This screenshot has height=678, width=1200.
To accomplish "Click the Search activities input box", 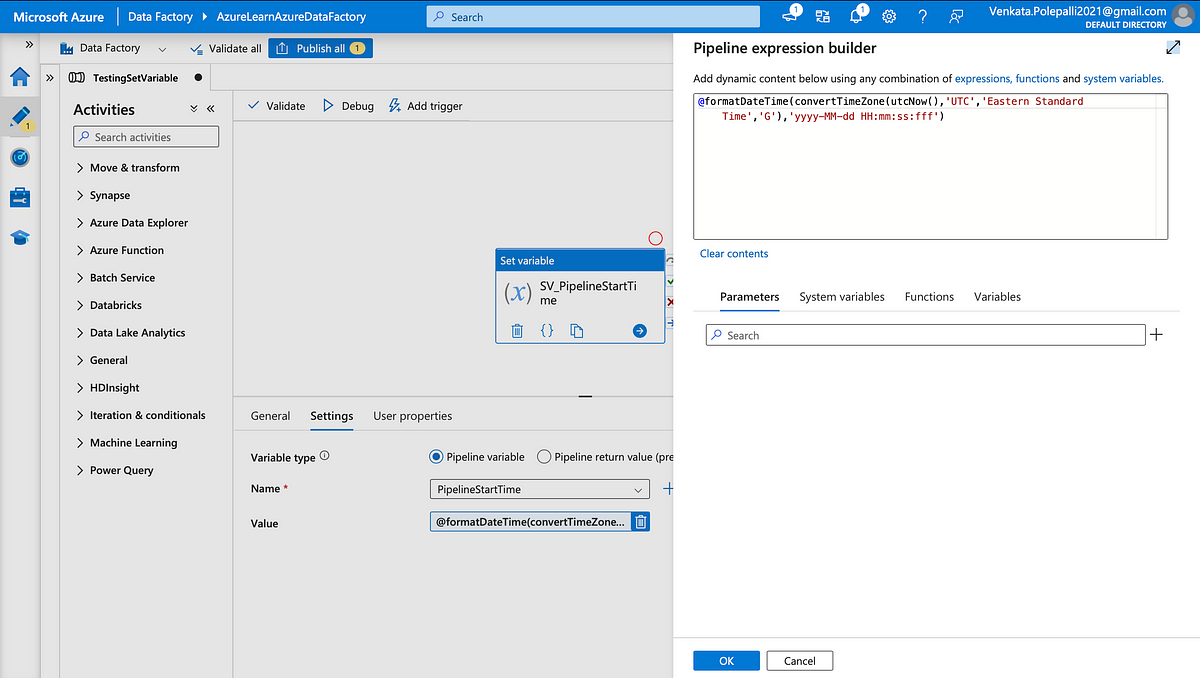I will [146, 137].
